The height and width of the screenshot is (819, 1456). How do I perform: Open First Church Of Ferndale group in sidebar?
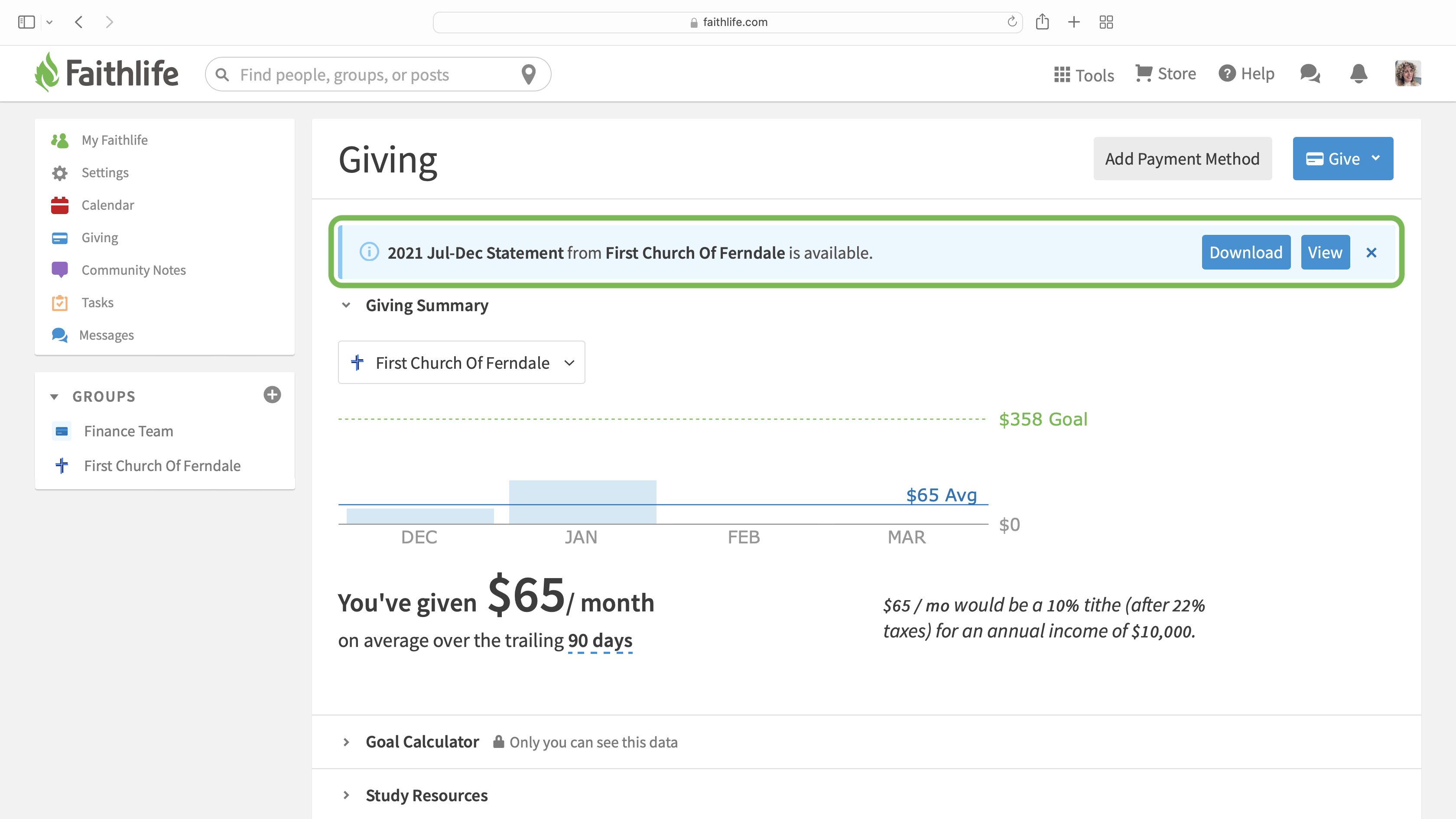click(163, 466)
